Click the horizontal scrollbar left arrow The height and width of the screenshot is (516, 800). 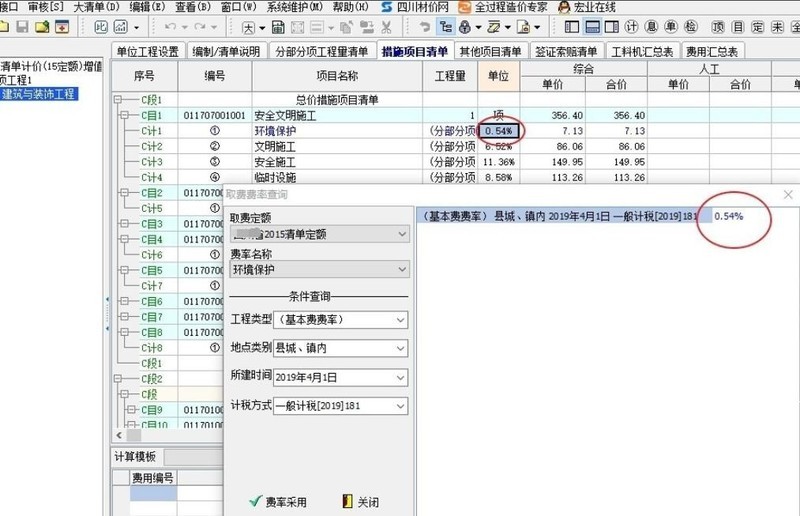tap(119, 435)
